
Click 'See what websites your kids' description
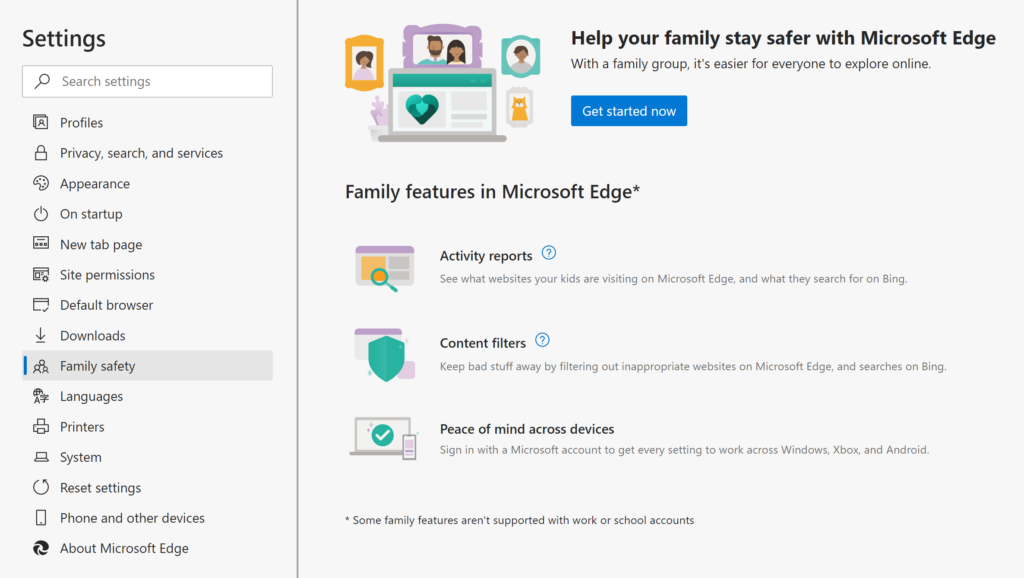point(673,279)
